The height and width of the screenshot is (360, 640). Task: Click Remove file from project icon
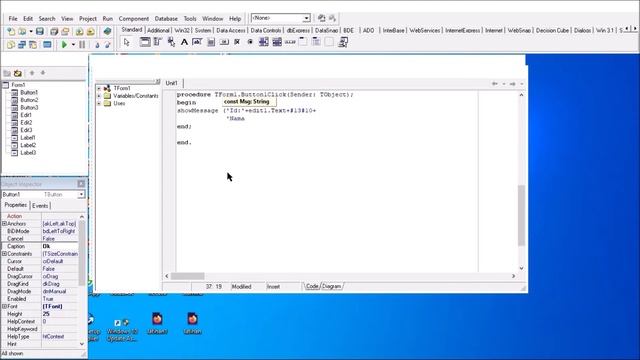pyautogui.click(x=91, y=31)
